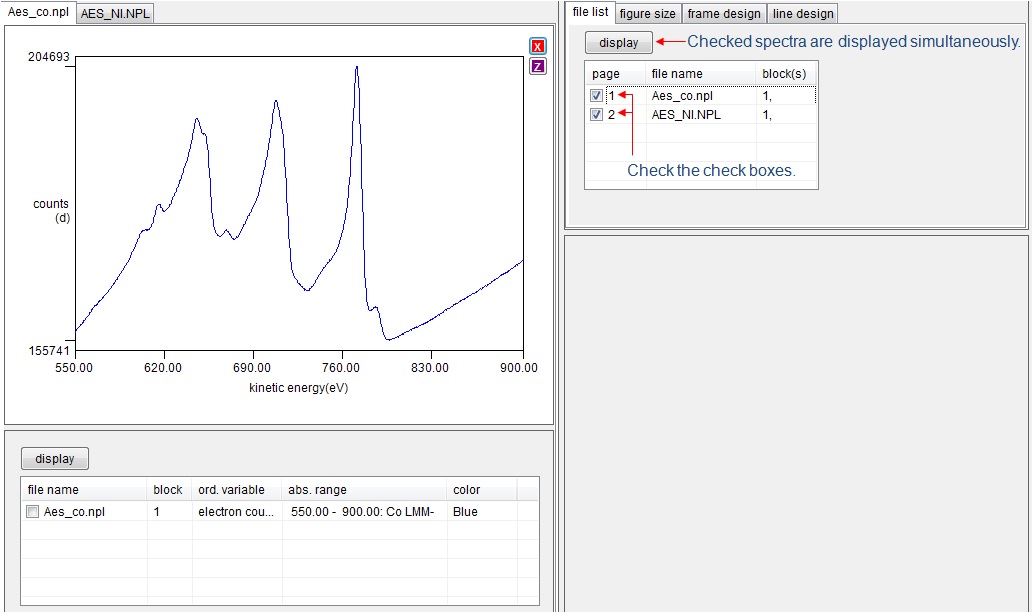Check the Aes_co.npl box in the lower table

click(33, 512)
